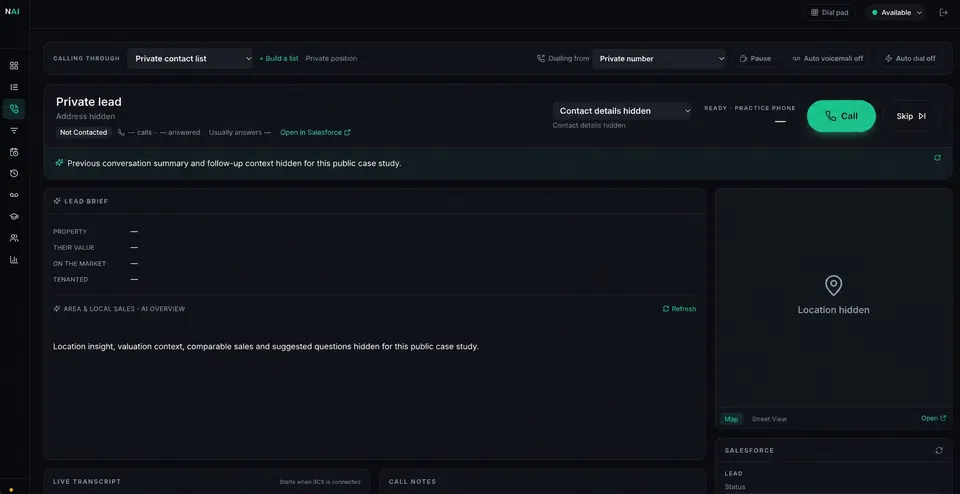Screen dimensions: 960x494
Task: Click the Location hidden text
Action: coord(833,310)
